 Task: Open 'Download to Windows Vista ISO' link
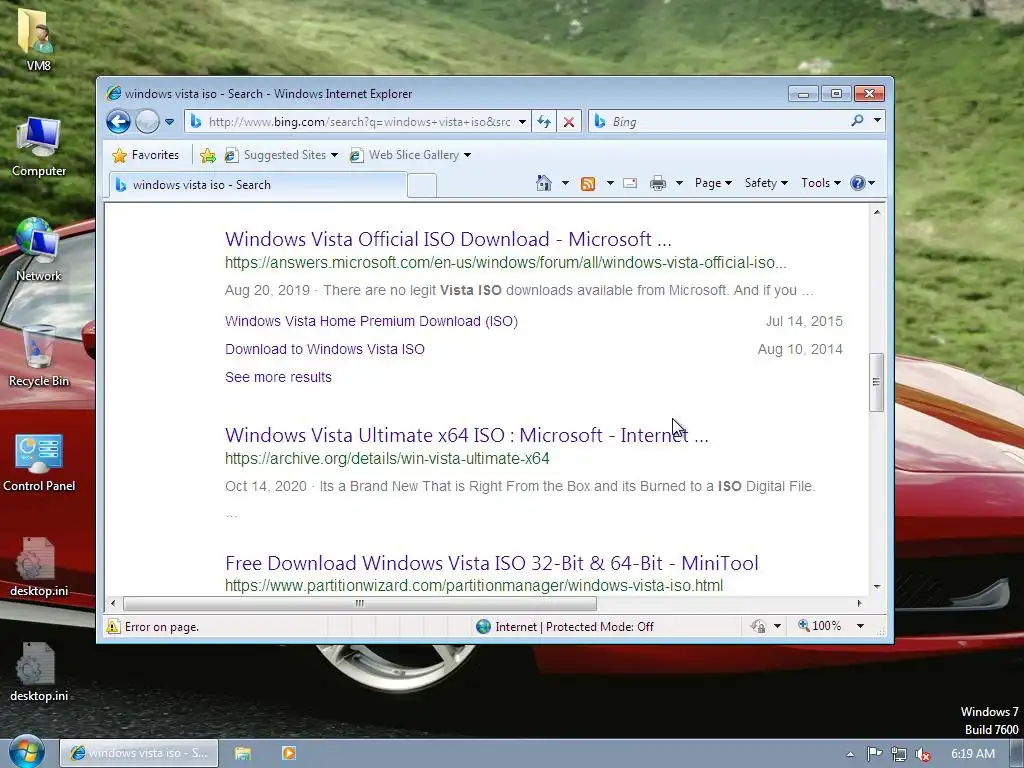coord(325,349)
